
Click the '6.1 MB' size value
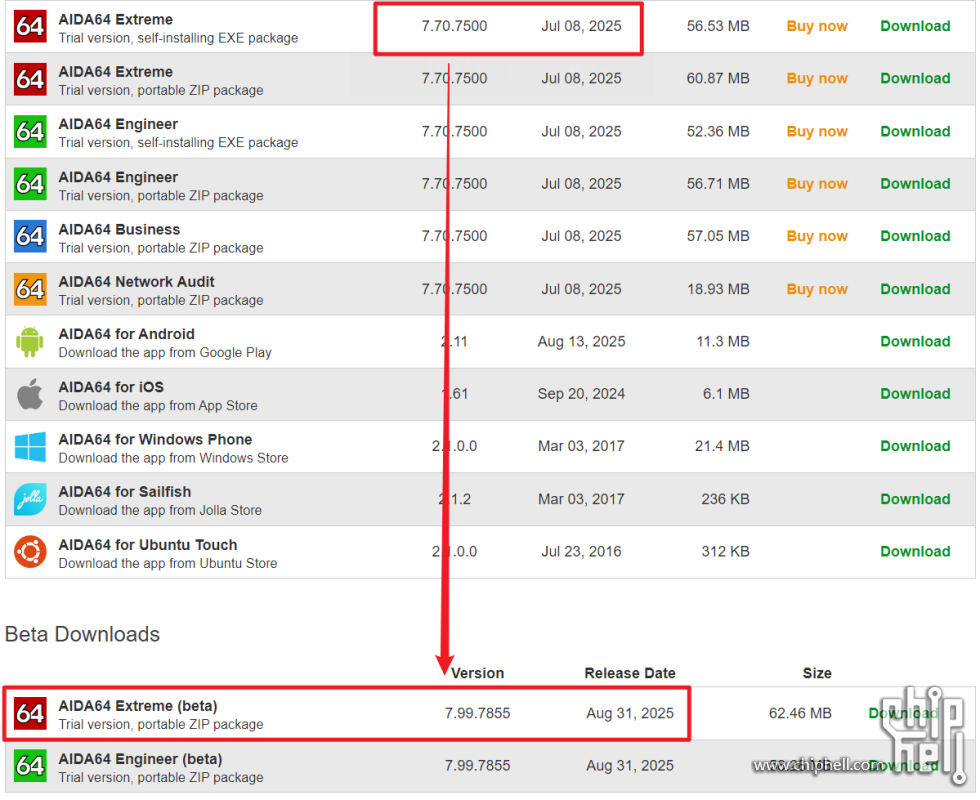(726, 394)
